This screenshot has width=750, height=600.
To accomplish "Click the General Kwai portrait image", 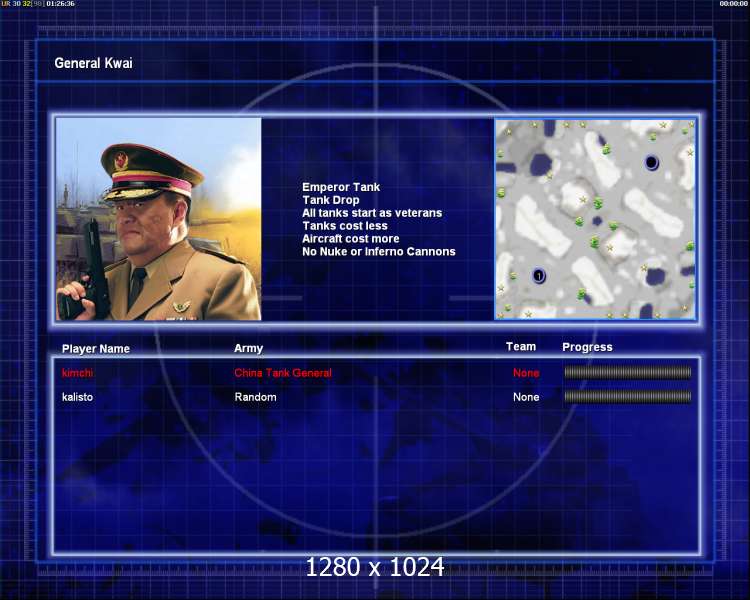I will click(158, 219).
